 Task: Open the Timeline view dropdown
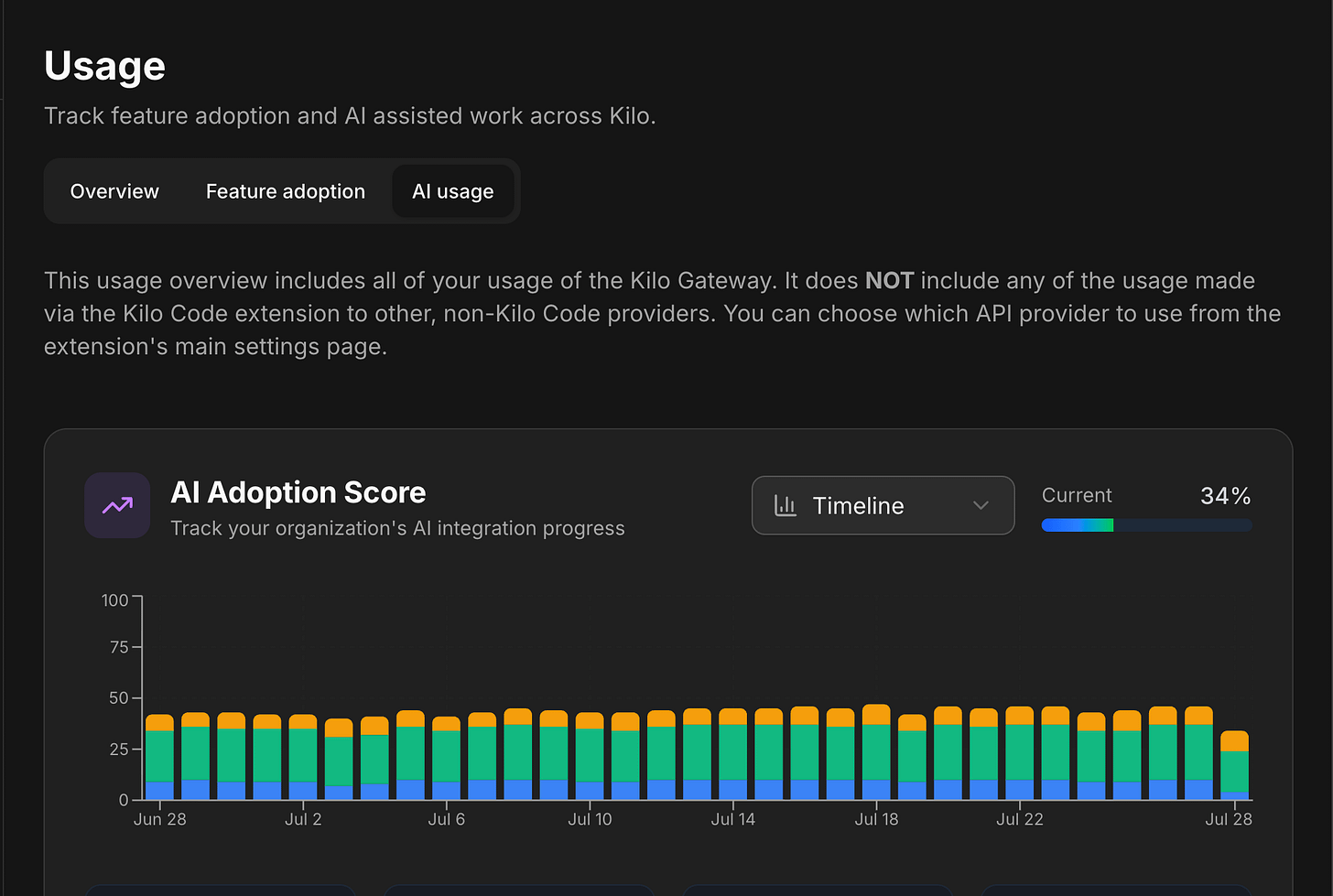[x=883, y=505]
